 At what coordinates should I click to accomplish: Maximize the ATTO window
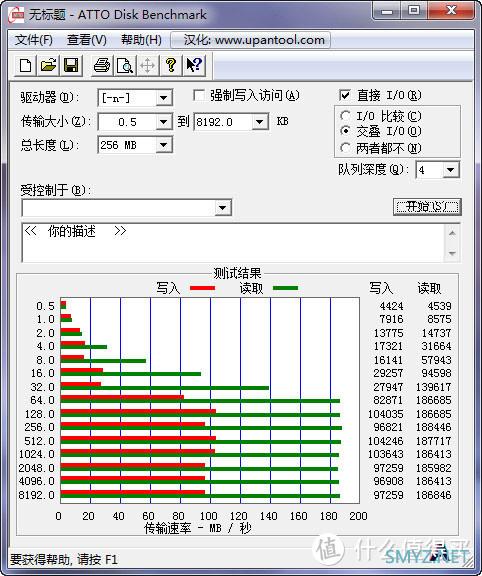(x=414, y=11)
